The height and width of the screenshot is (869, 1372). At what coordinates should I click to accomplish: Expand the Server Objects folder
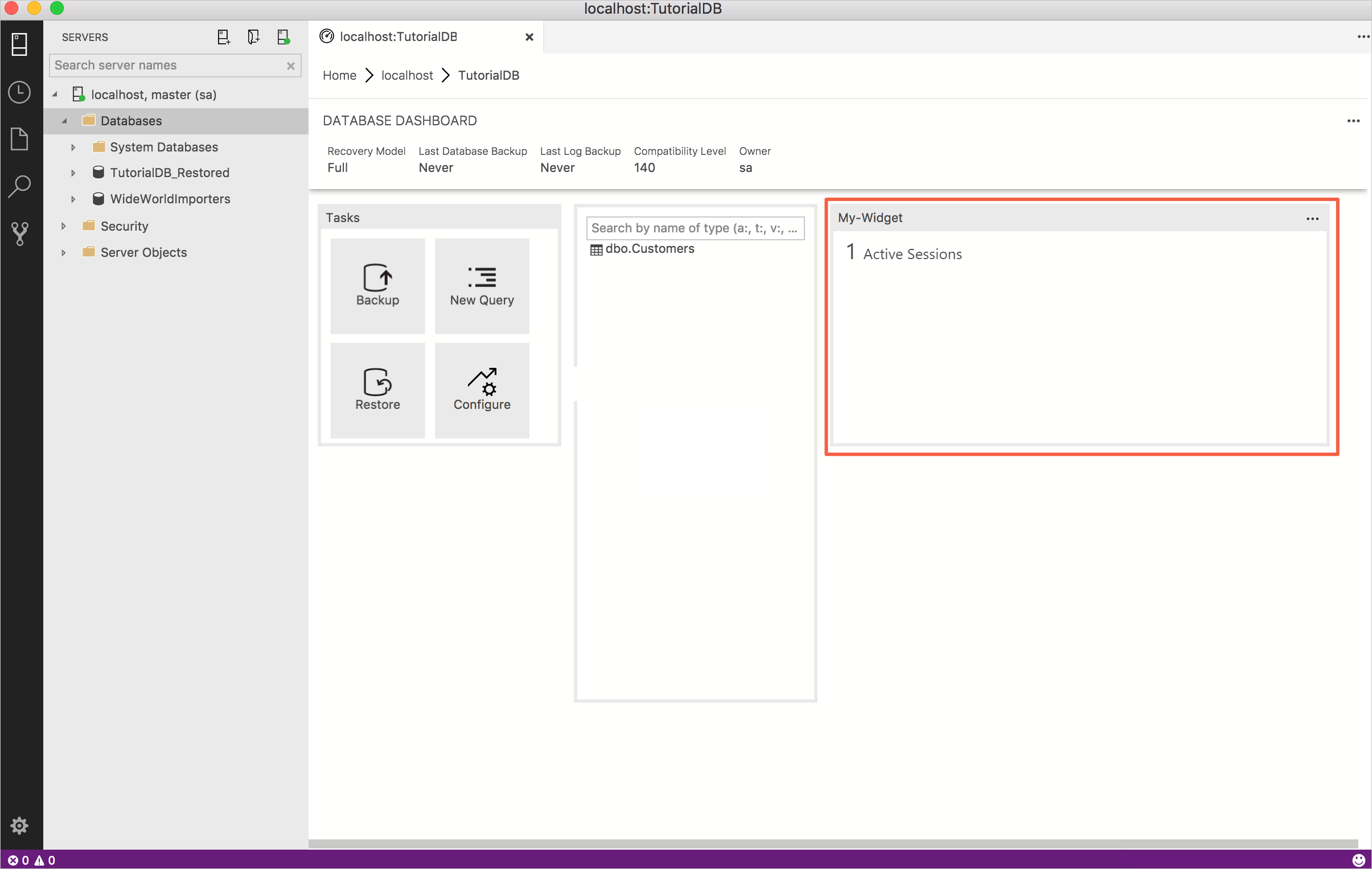(62, 252)
